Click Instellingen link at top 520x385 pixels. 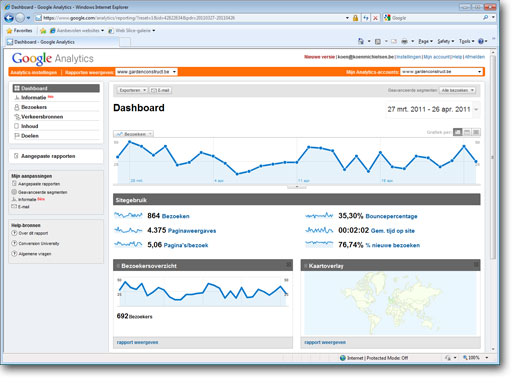pos(409,57)
